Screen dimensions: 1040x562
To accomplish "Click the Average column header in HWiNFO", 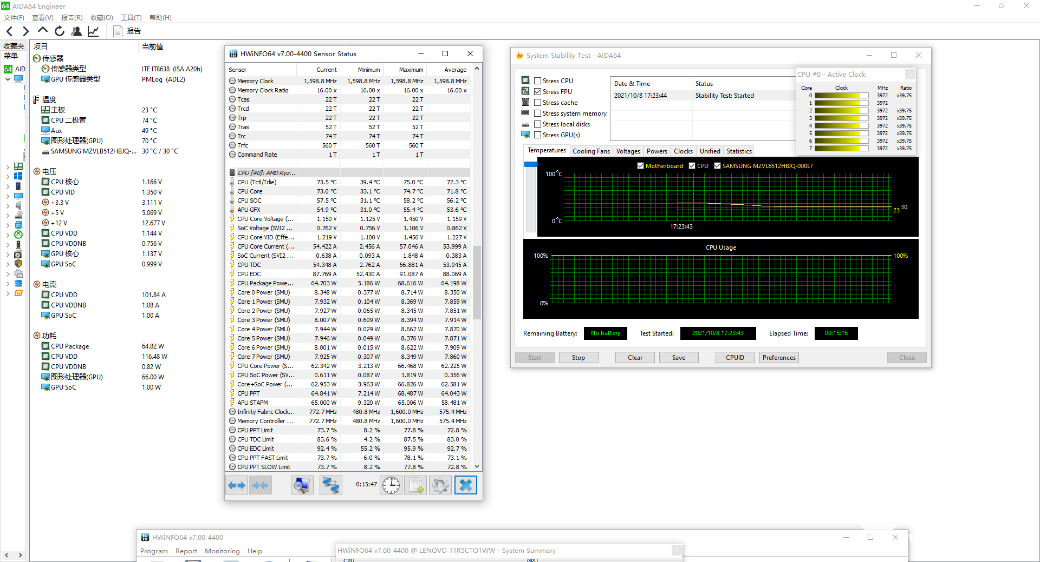I will point(449,70).
